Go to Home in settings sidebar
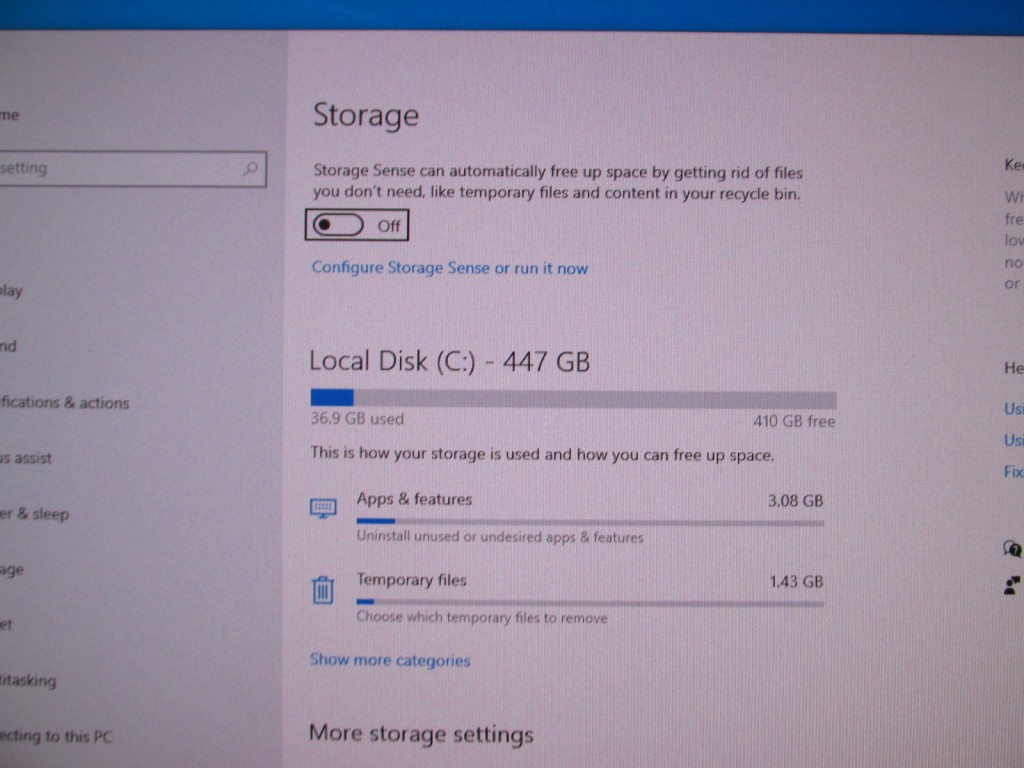The width and height of the screenshot is (1024, 768). click(9, 116)
